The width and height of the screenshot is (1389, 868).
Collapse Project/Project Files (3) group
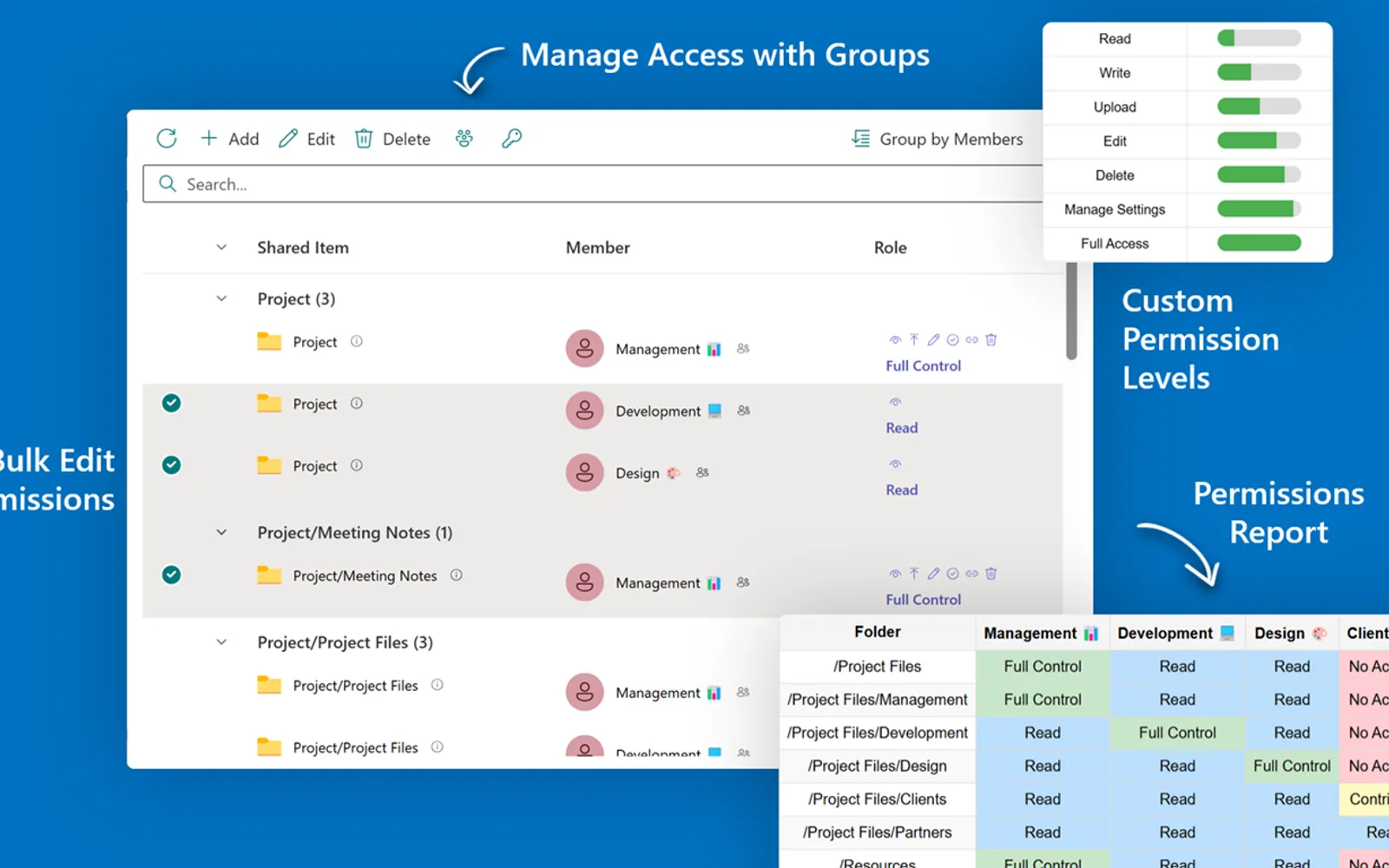coord(221,642)
